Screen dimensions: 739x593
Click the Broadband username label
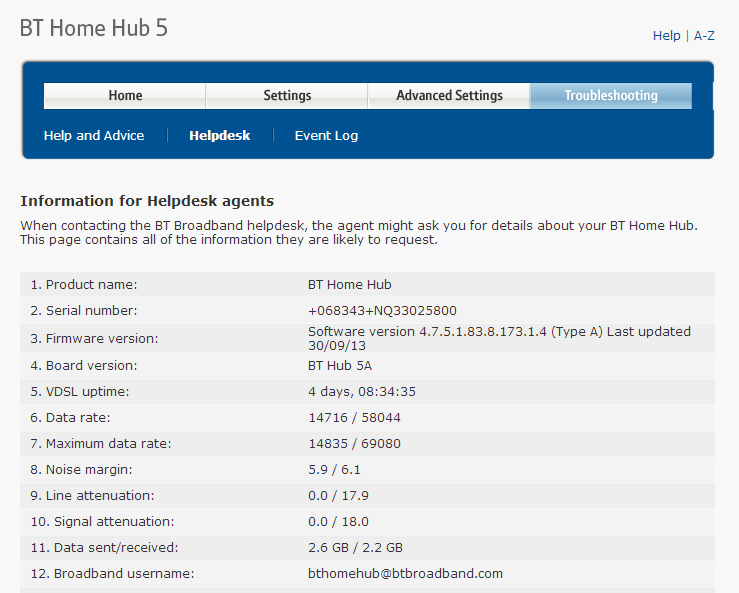coord(112,573)
